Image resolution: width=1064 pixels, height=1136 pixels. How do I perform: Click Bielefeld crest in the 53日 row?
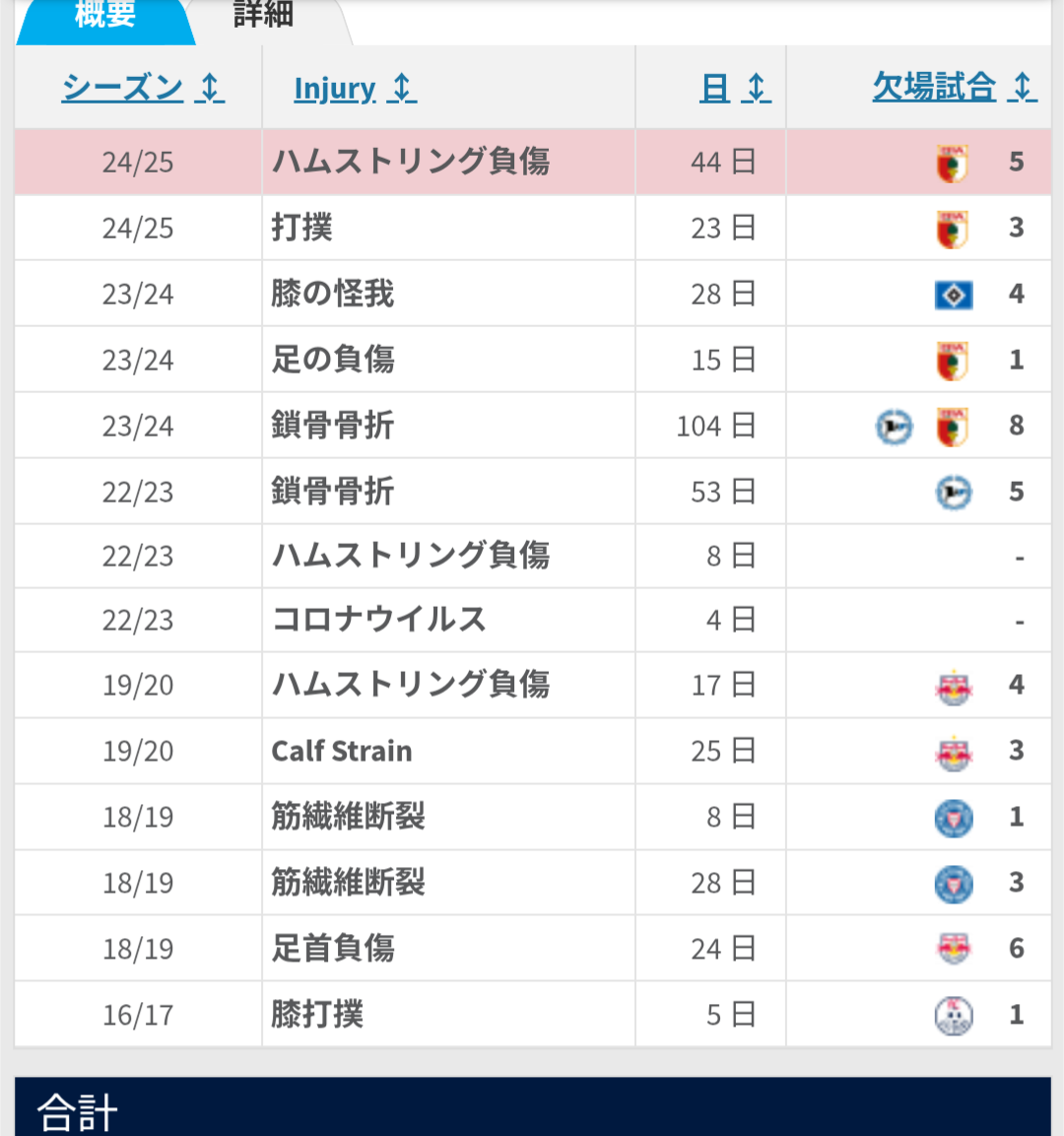click(x=953, y=492)
